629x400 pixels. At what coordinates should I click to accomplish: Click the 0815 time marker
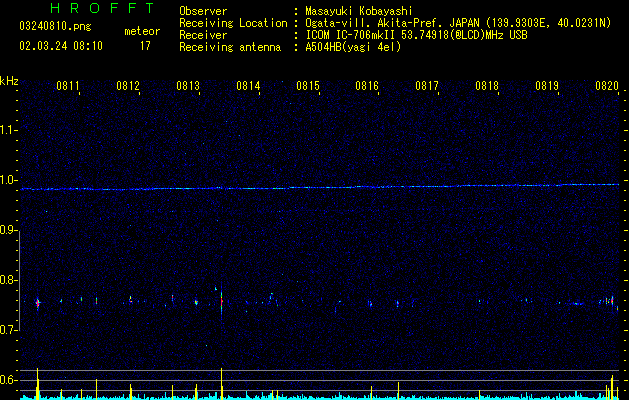[308, 85]
